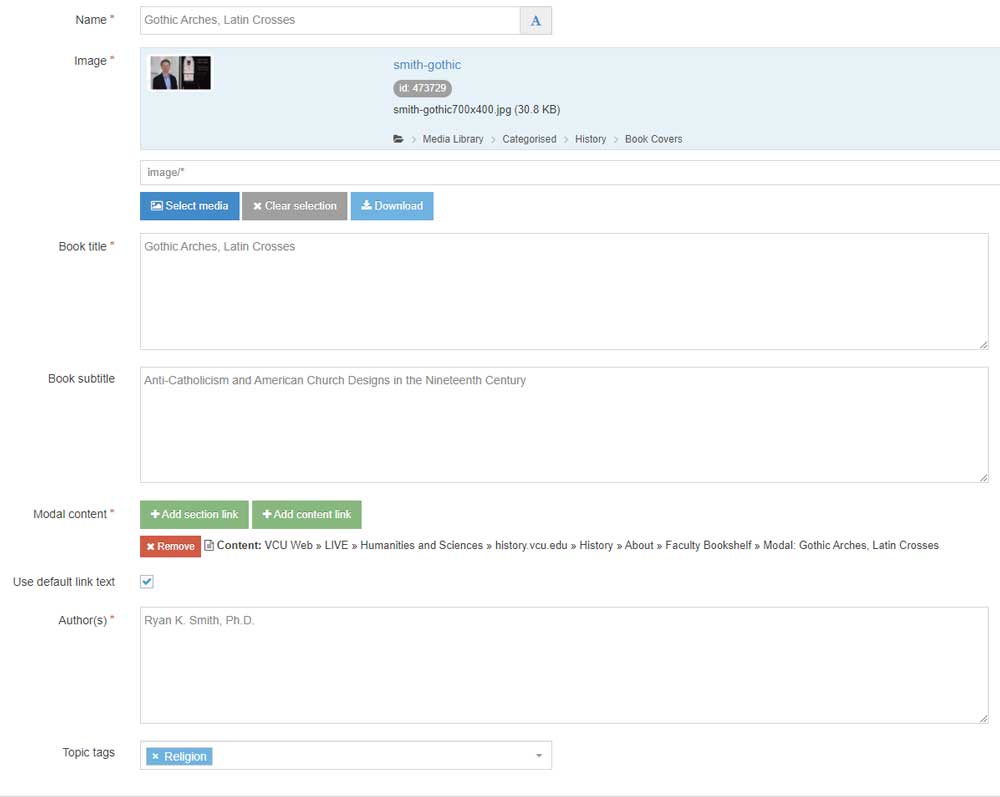Uncheck the 'Use default link text' checkbox

coord(146,580)
